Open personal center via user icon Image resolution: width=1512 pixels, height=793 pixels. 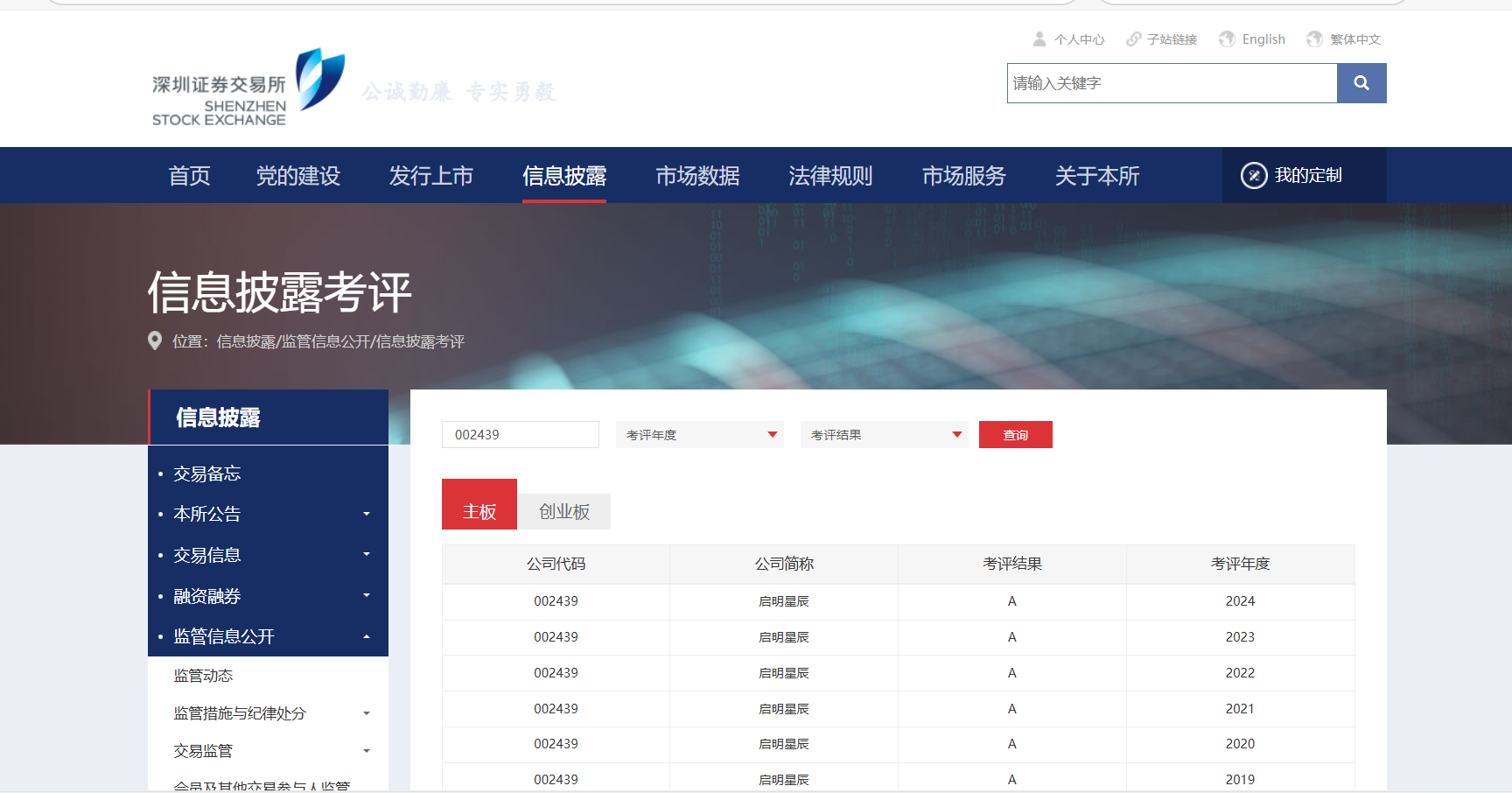coord(1039,39)
